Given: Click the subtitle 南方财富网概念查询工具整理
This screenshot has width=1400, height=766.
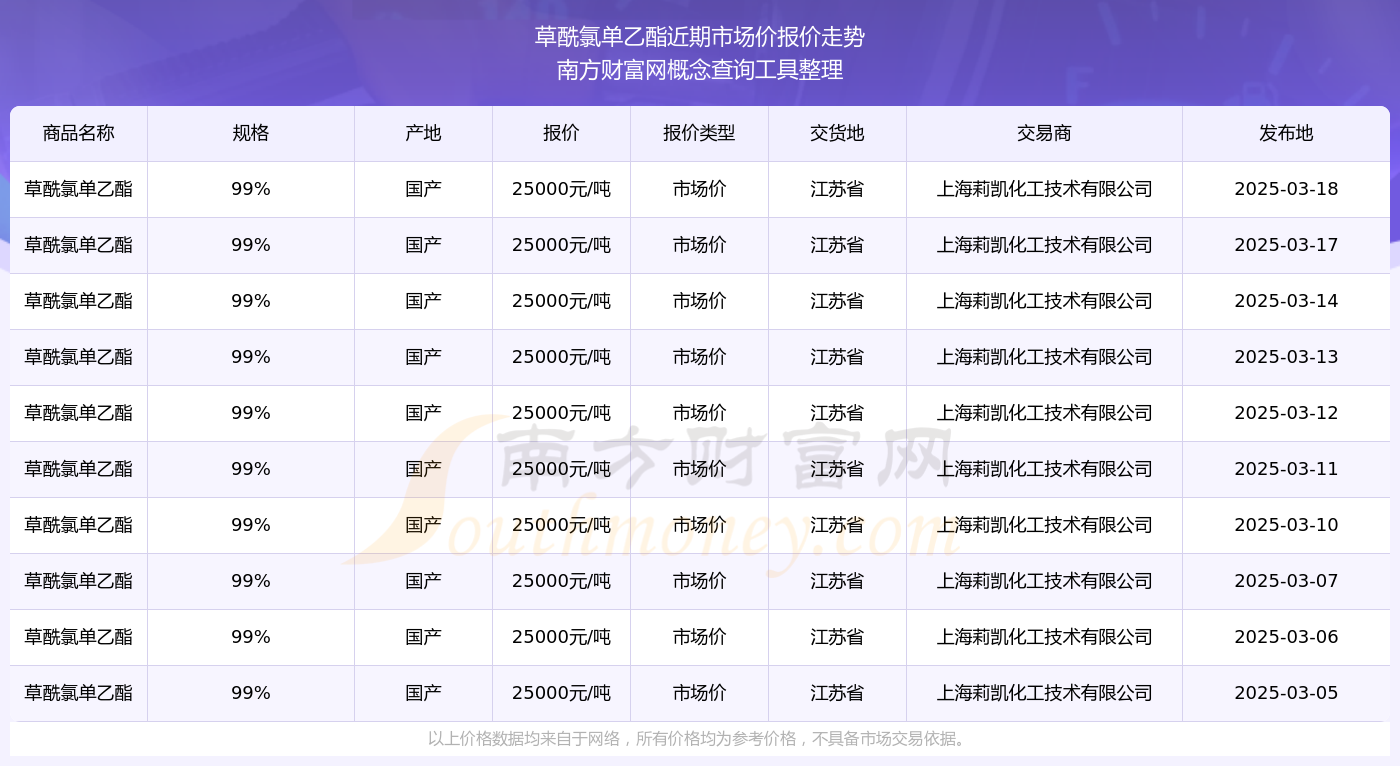Looking at the screenshot, I should (x=700, y=70).
